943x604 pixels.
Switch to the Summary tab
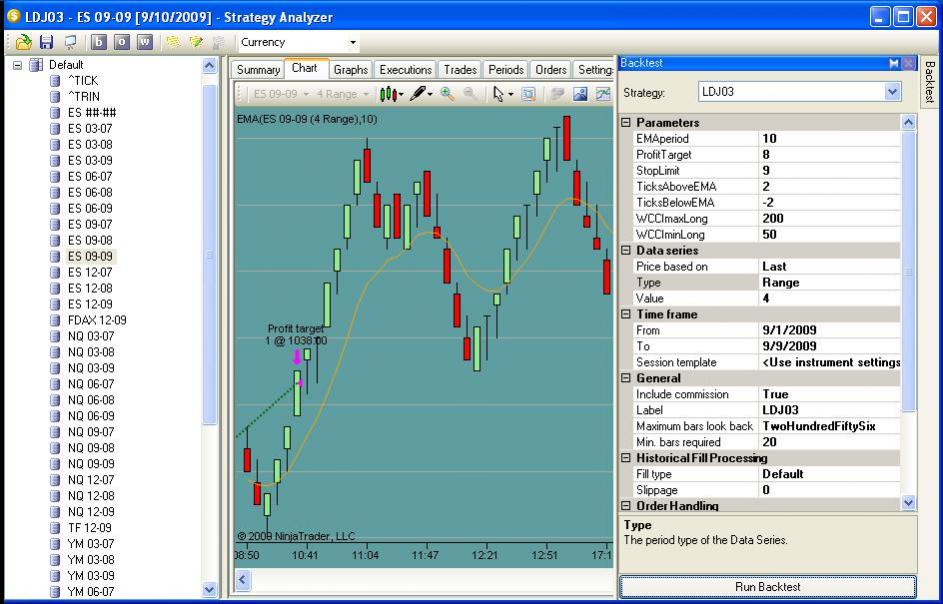click(258, 70)
